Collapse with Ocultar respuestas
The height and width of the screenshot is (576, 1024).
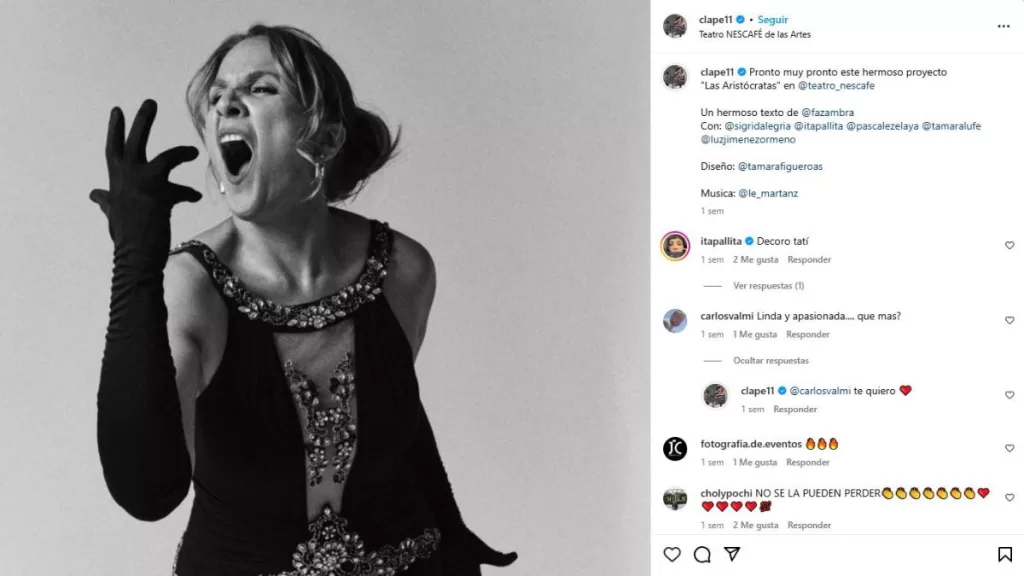(x=770, y=361)
